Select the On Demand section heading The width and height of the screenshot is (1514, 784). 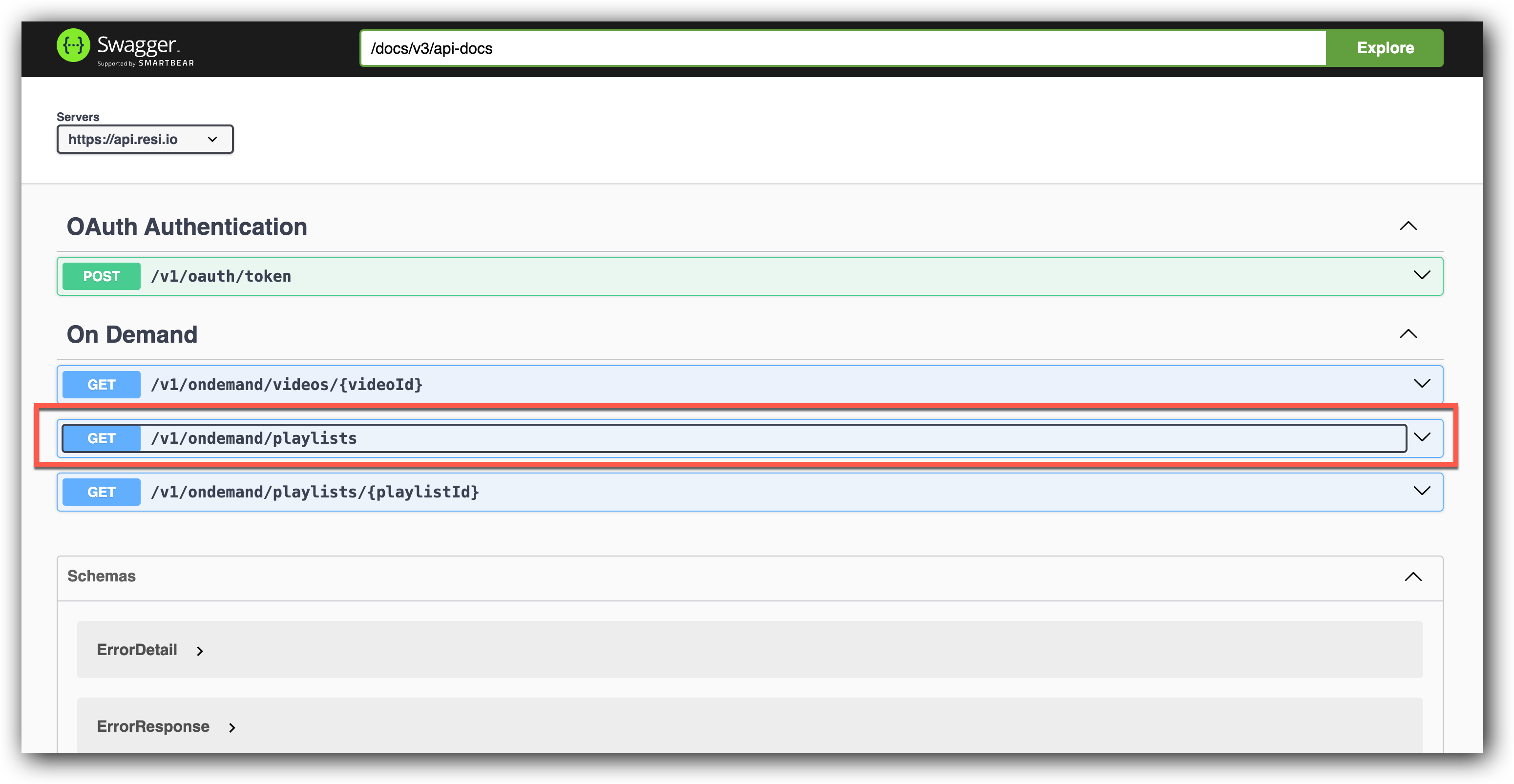[x=132, y=334]
